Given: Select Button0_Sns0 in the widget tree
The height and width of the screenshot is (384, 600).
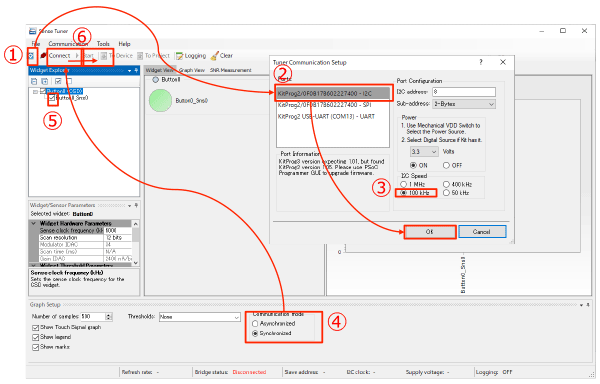Looking at the screenshot, I should click(72, 98).
